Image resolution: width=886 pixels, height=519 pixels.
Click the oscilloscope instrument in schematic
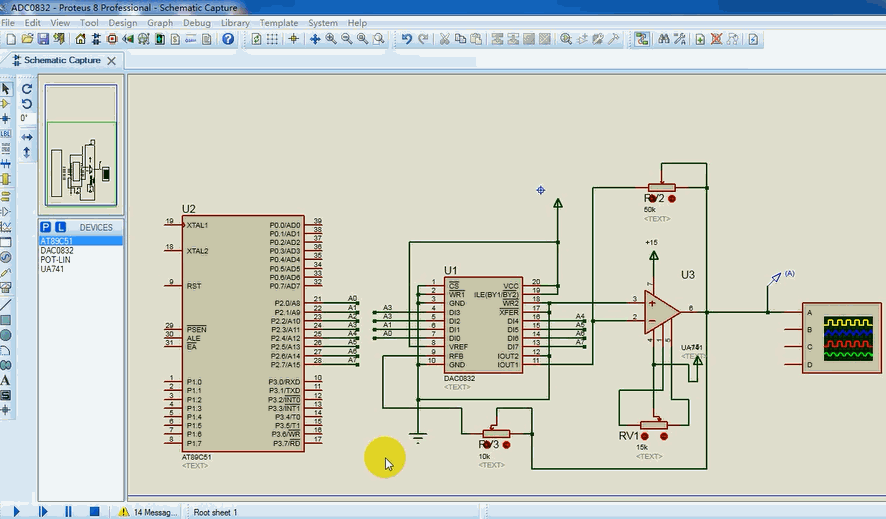[x=841, y=338]
